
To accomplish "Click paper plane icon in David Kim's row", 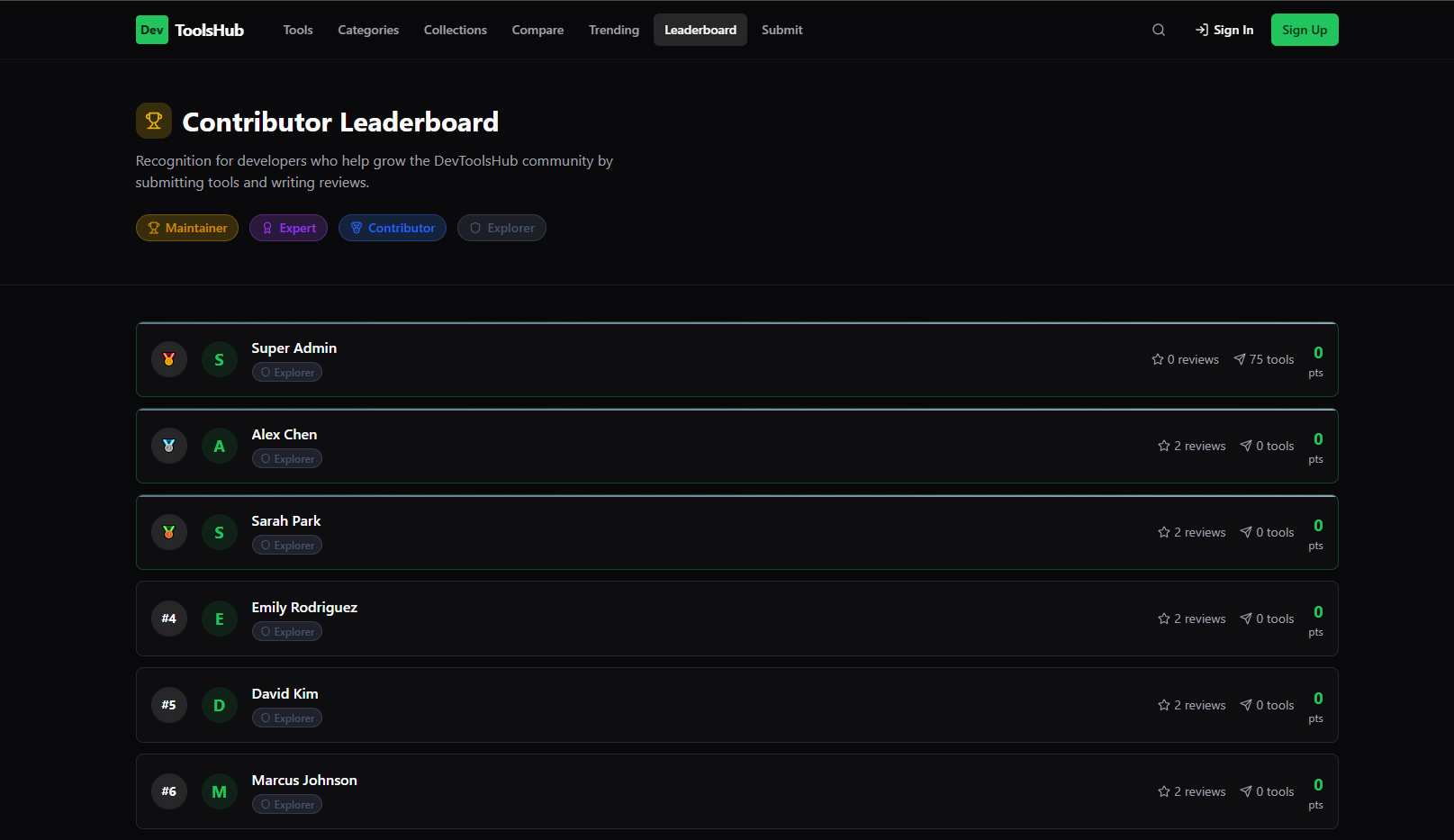I will tap(1246, 705).
